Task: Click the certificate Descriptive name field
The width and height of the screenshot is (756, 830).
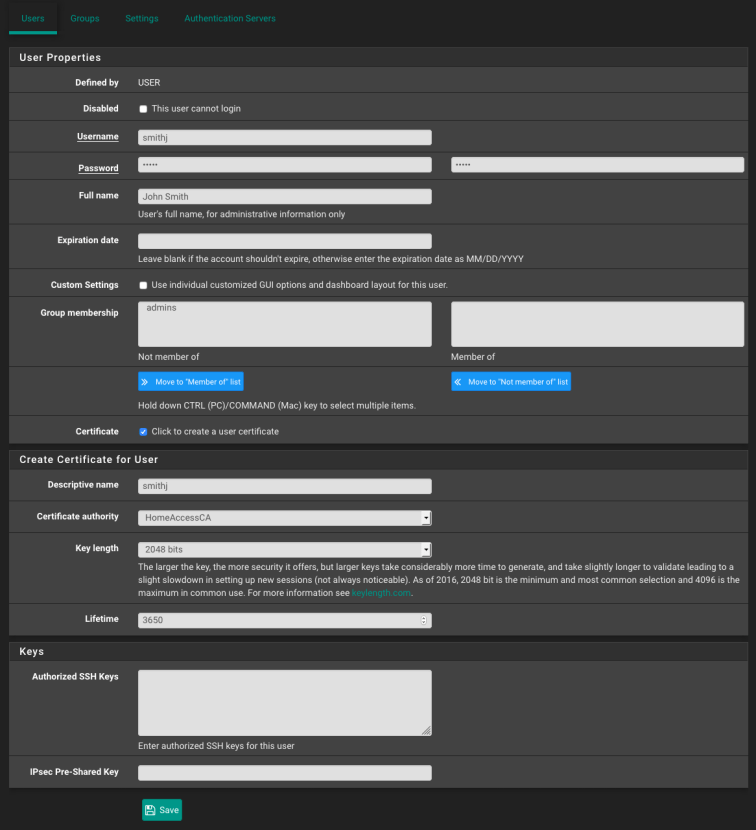Action: [x=285, y=486]
